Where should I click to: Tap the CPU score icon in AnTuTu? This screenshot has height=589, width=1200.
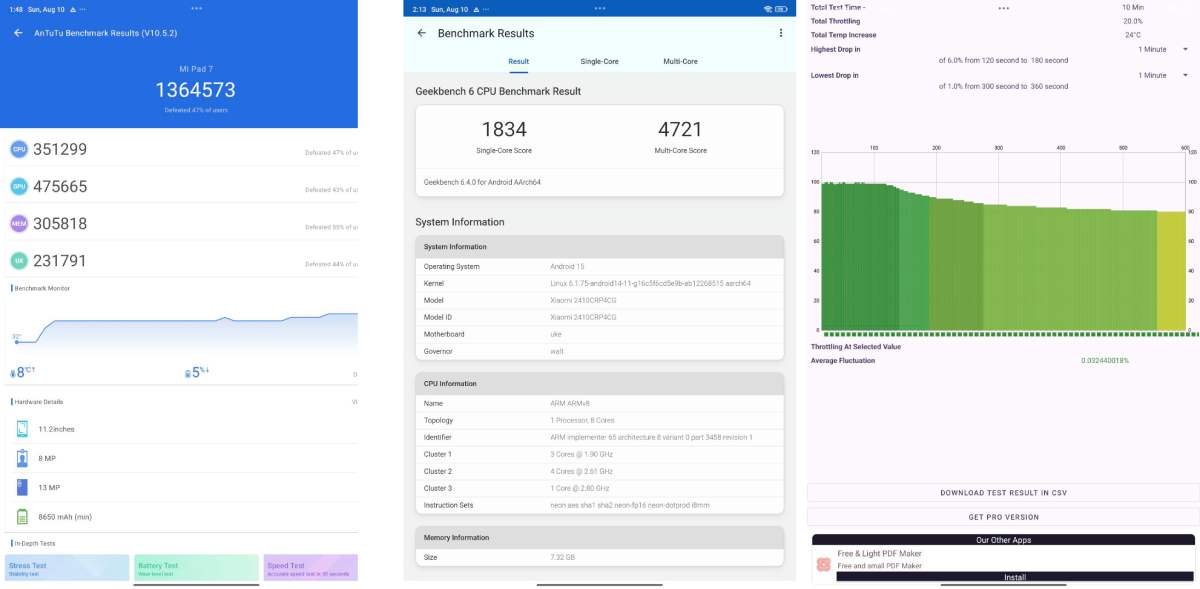tap(18, 149)
